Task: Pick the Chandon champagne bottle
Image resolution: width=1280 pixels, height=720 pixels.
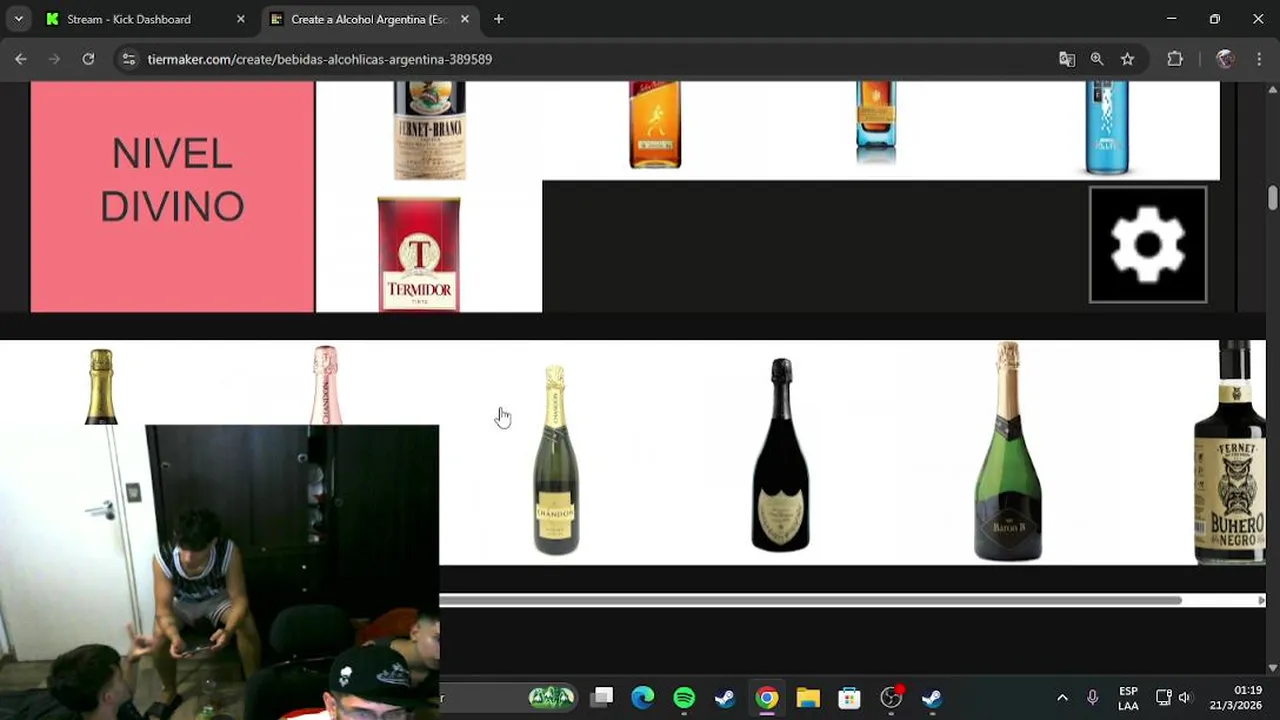Action: point(556,460)
